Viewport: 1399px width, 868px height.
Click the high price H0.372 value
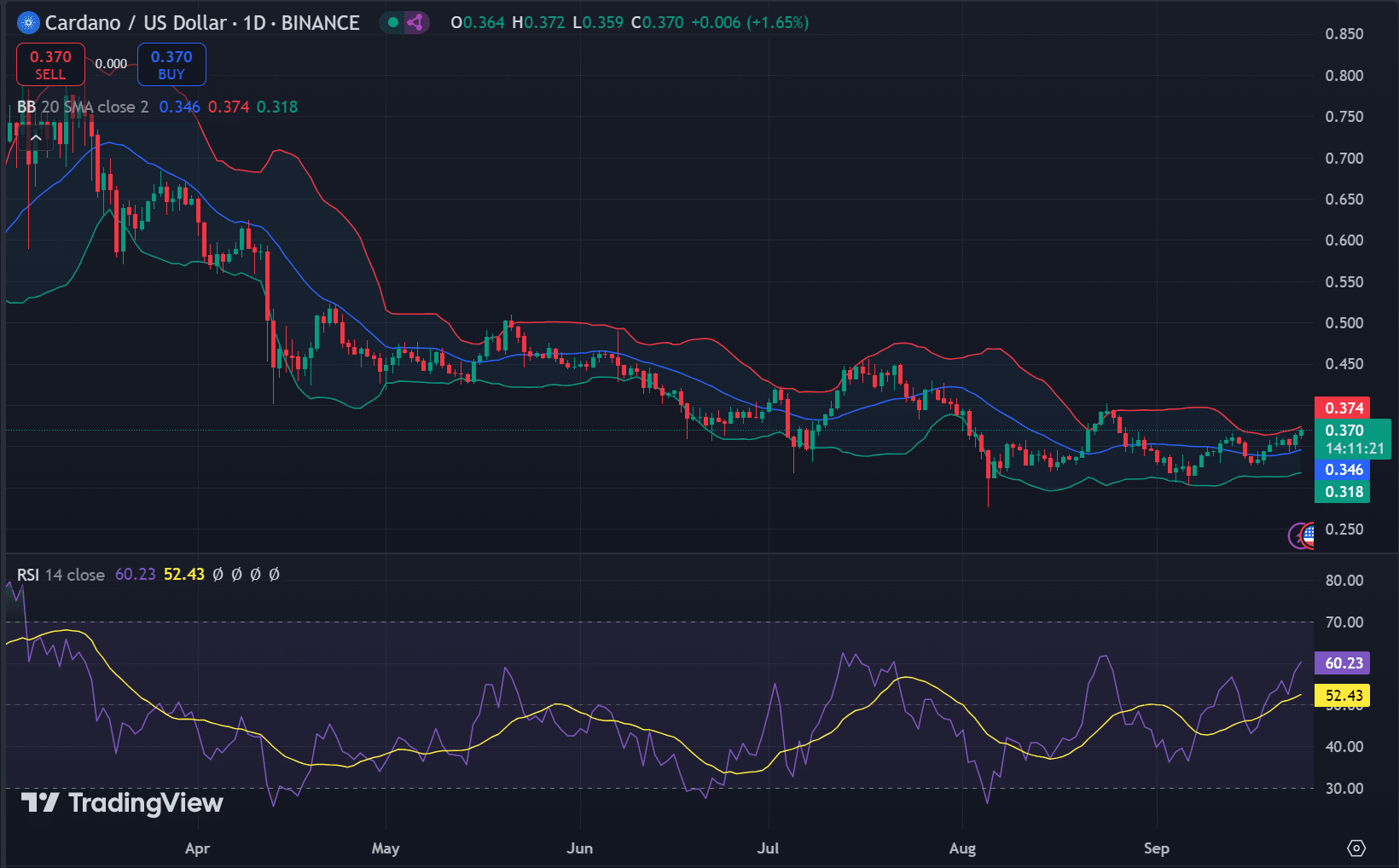[538, 23]
